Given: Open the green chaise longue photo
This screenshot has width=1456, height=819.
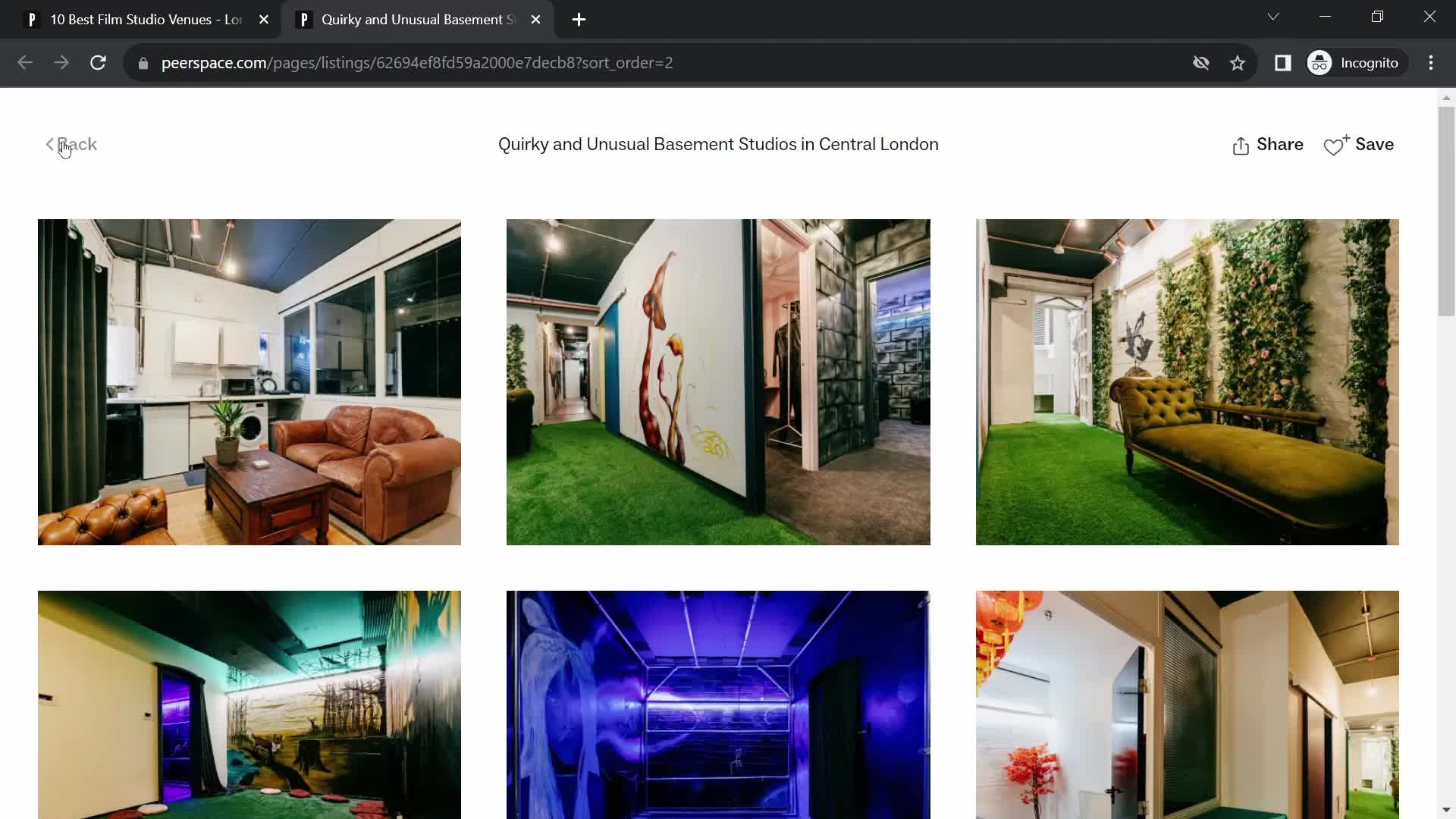Looking at the screenshot, I should pos(1187,382).
